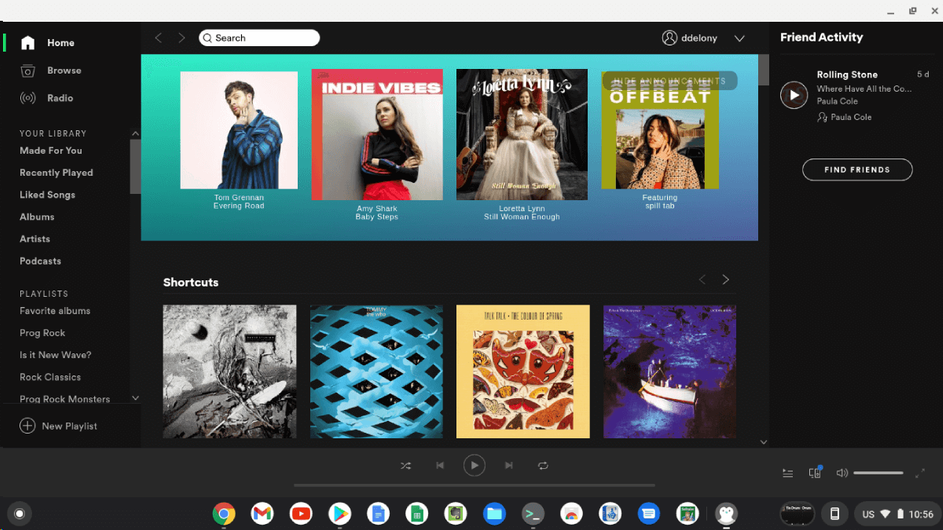This screenshot has width=943, height=530.
Task: Open the connect to a device menu
Action: (815, 473)
